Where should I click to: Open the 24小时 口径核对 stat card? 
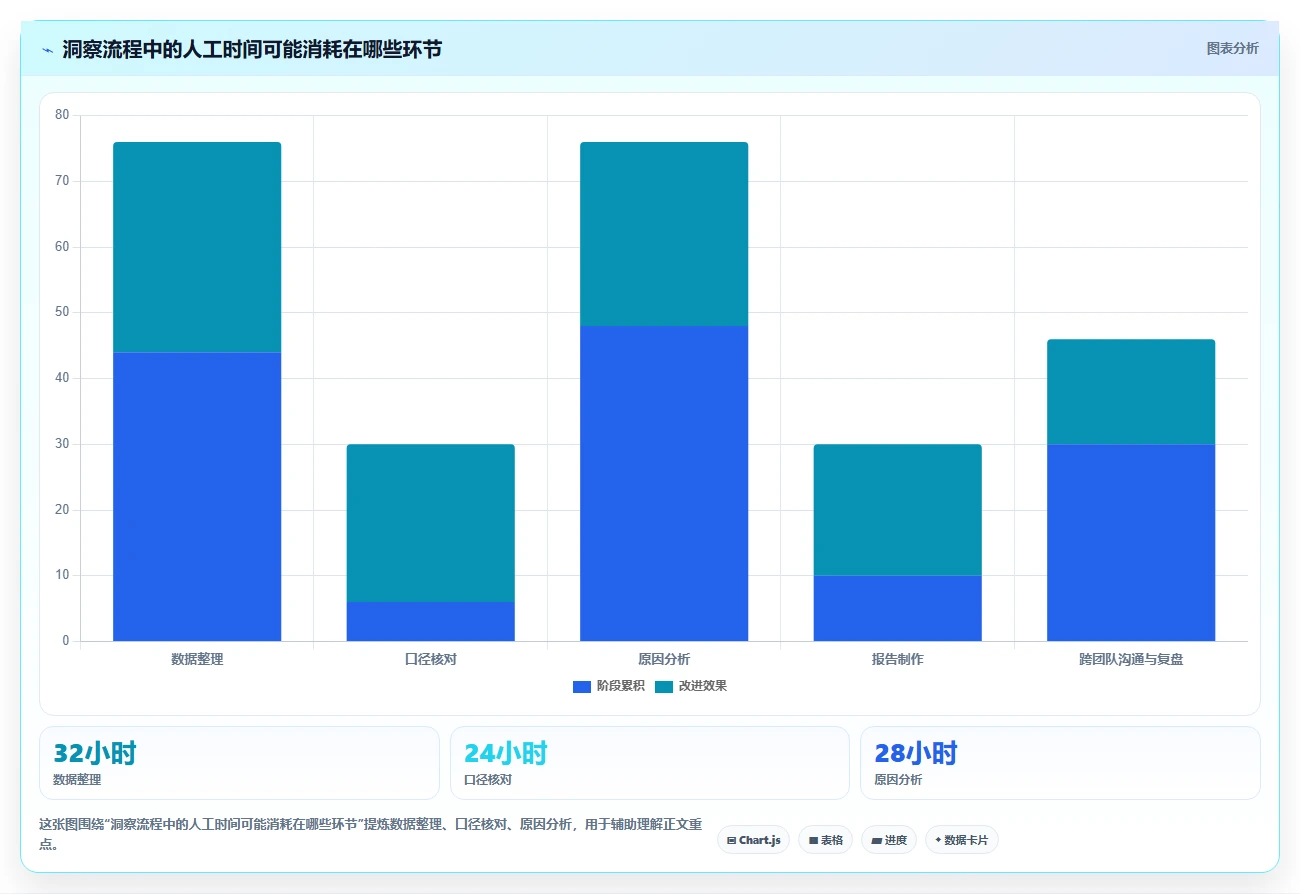650,763
